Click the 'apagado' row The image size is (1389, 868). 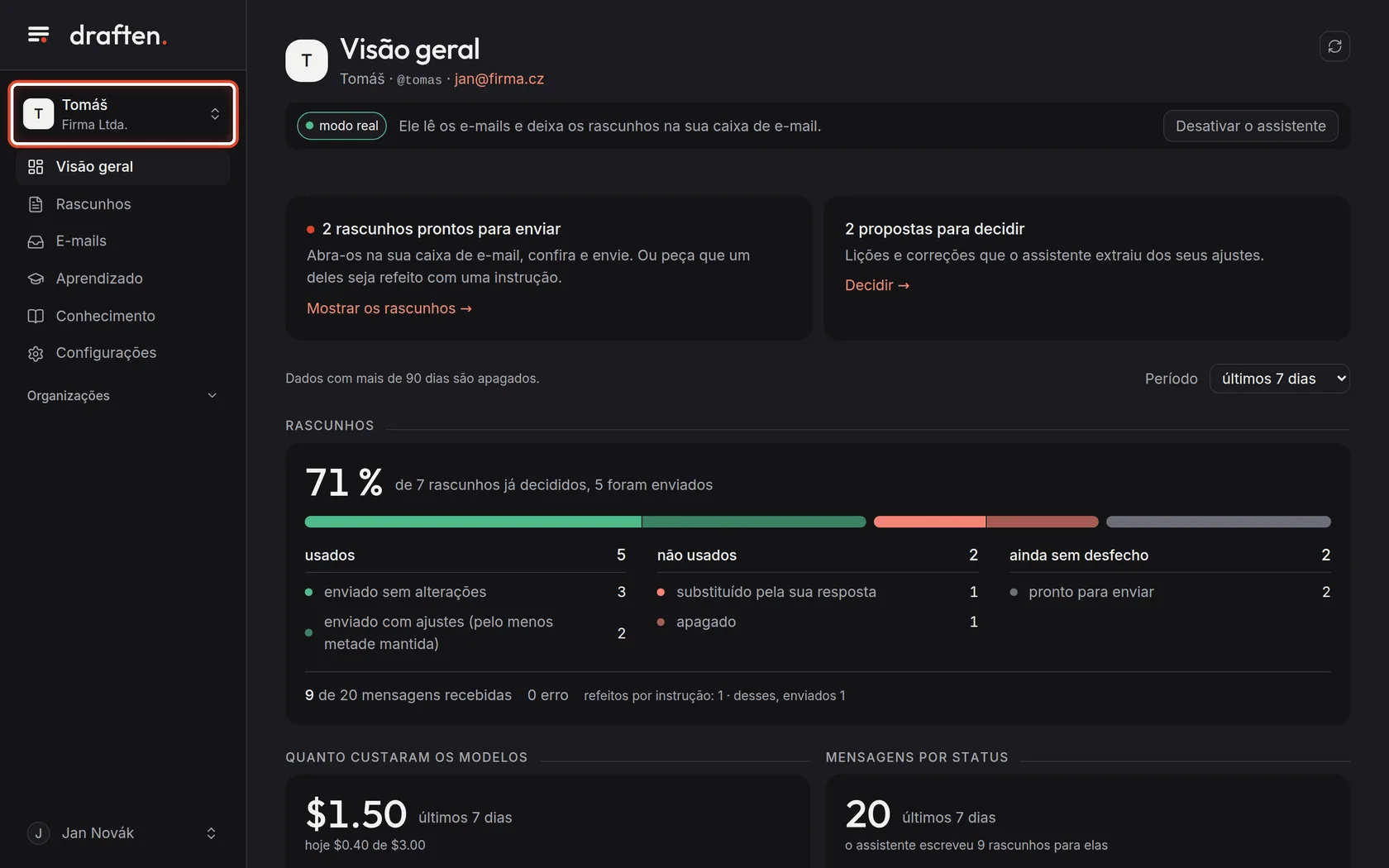click(x=818, y=622)
